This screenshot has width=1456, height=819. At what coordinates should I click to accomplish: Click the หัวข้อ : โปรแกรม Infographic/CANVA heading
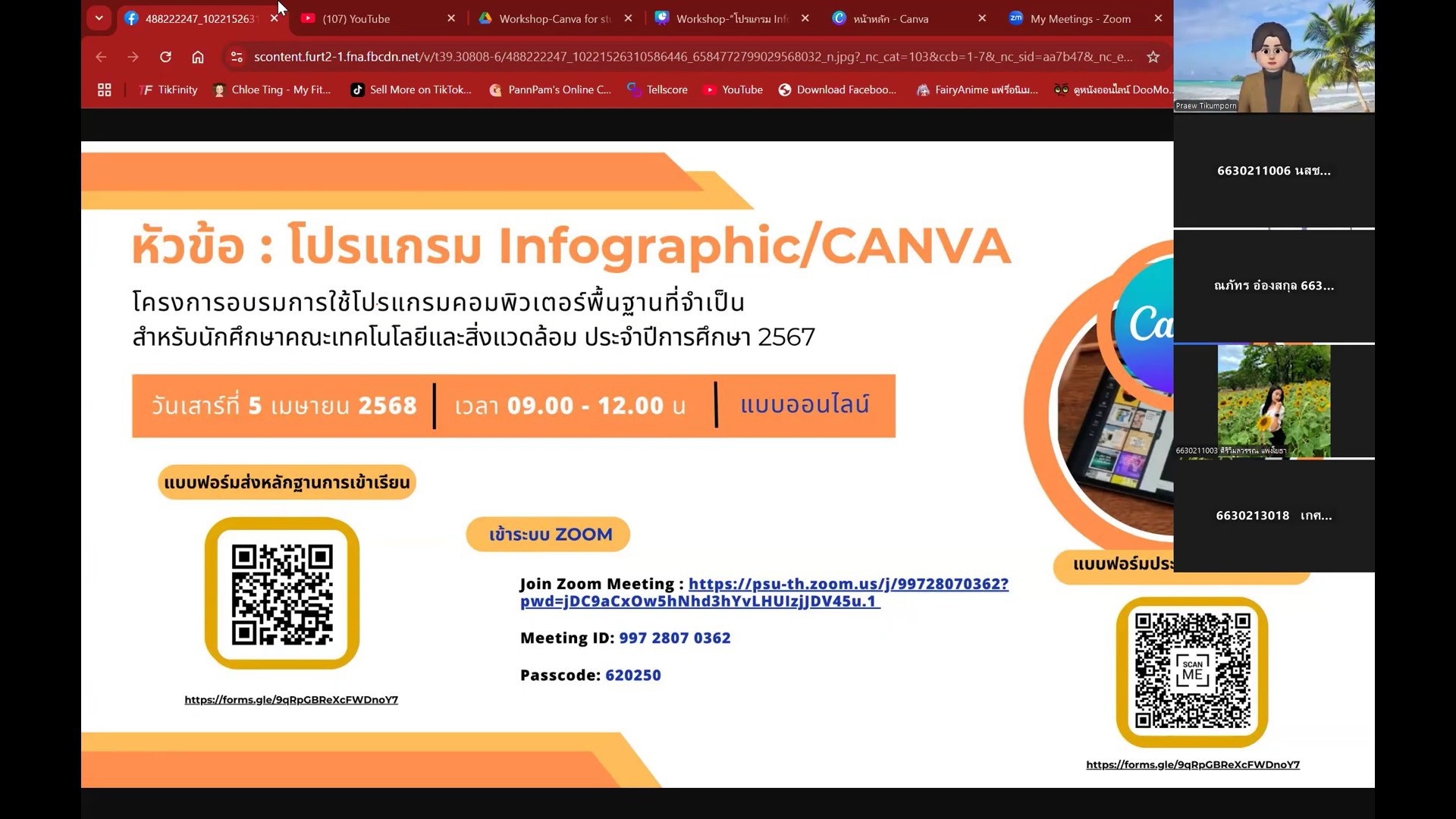tap(571, 246)
